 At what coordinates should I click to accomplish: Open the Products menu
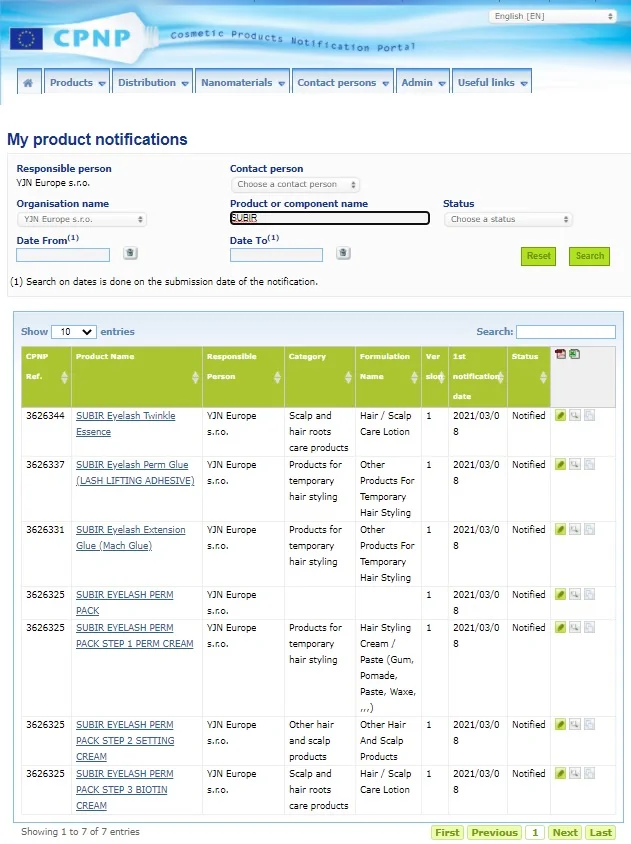(77, 82)
